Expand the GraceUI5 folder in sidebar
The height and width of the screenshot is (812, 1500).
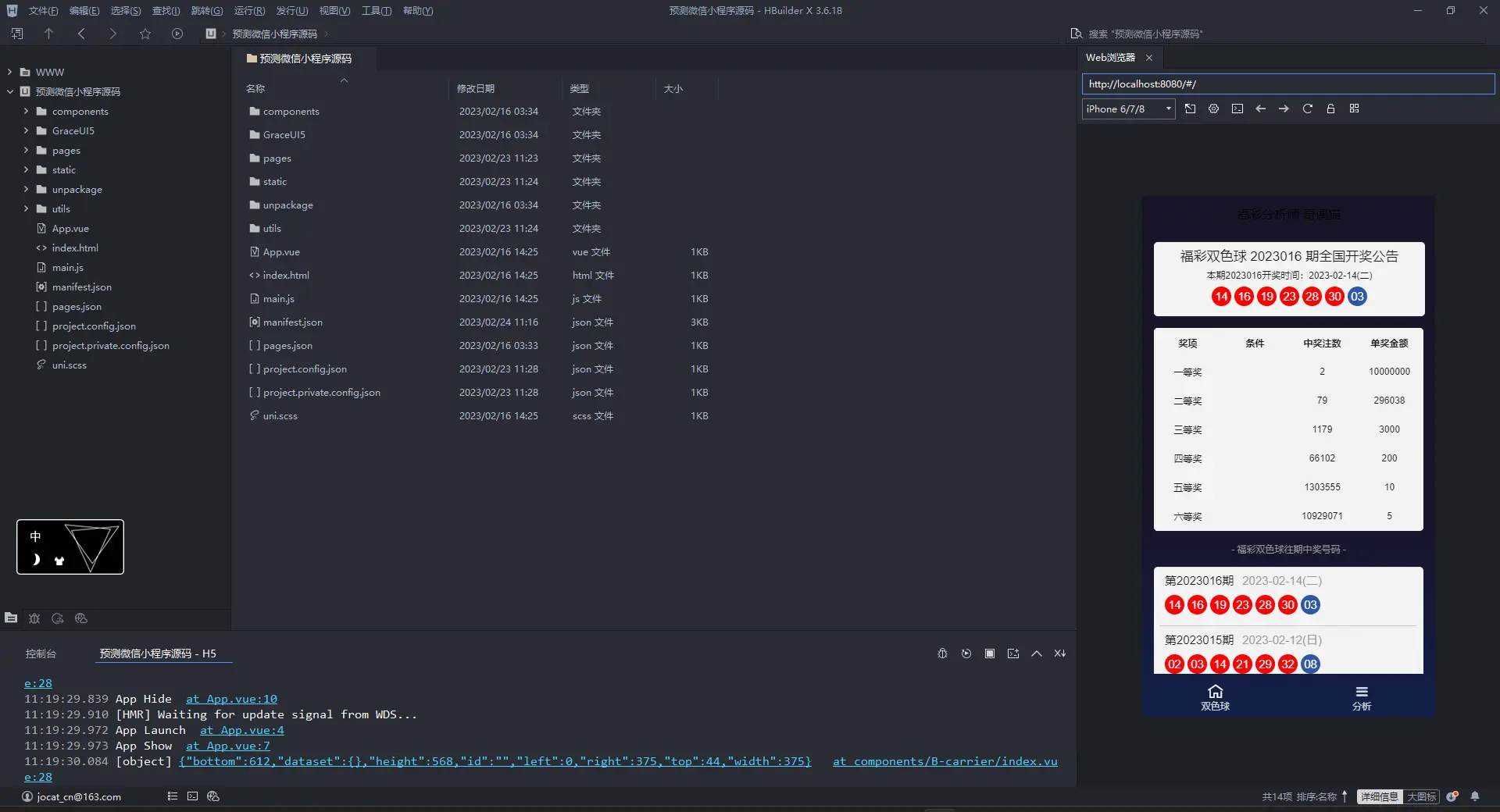pos(26,130)
